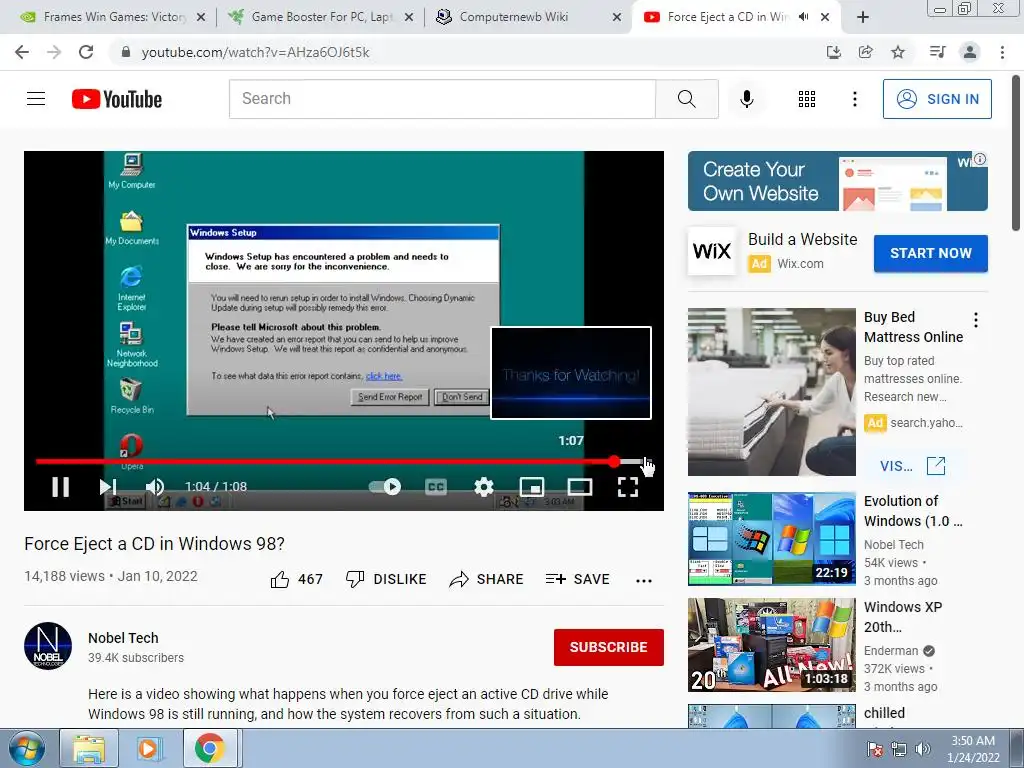Share the video
The image size is (1024, 768).
(x=487, y=579)
